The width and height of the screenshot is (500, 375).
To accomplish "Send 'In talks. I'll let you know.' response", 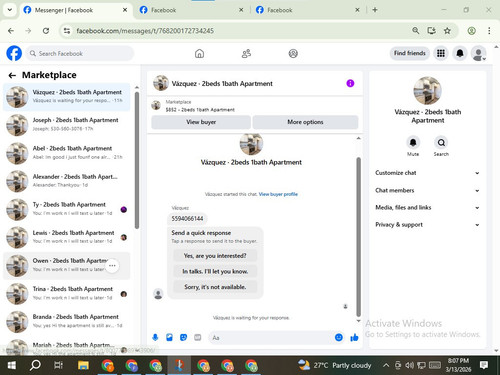I will [x=215, y=271].
